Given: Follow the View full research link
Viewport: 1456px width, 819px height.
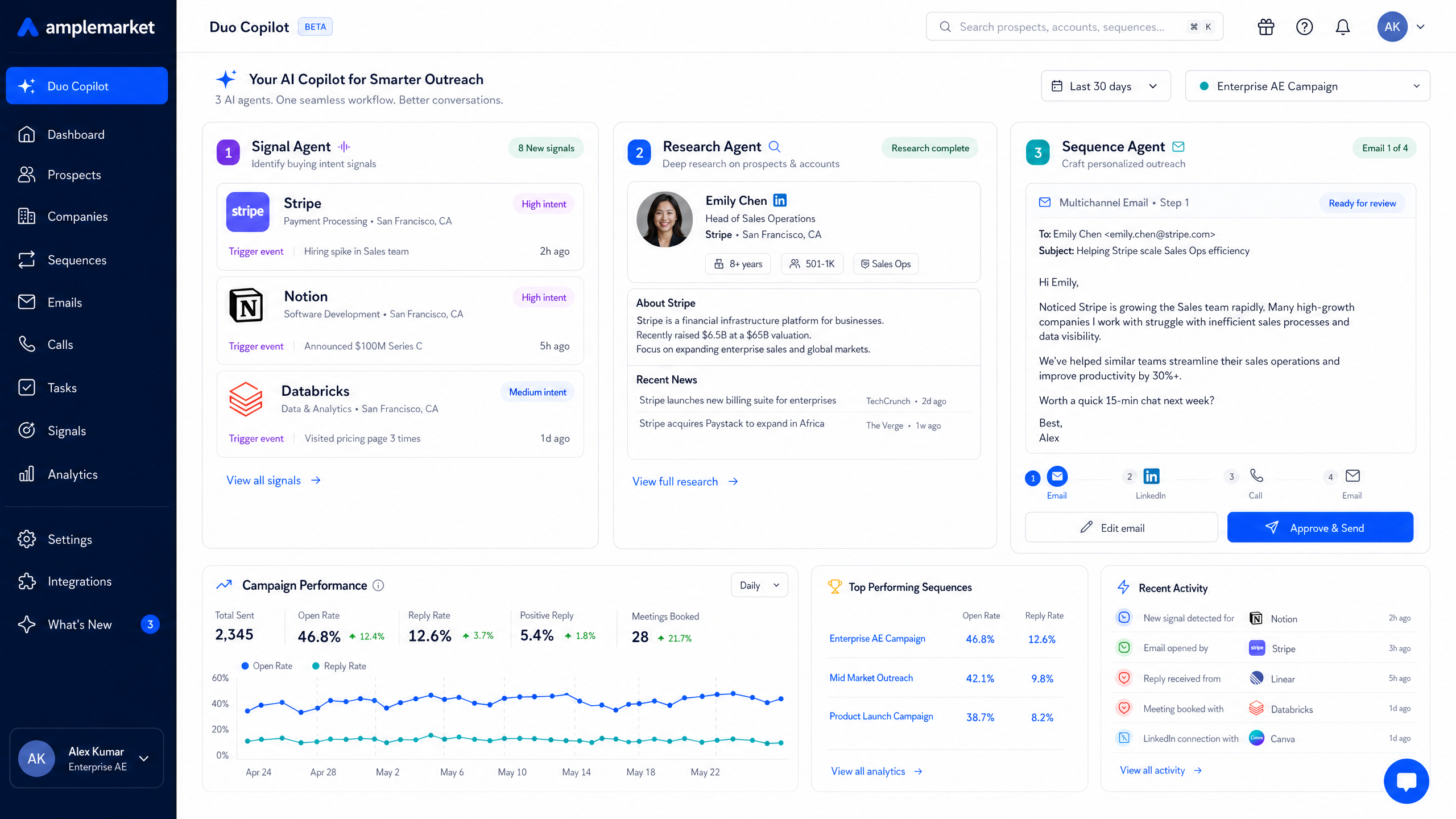Looking at the screenshot, I should pyautogui.click(x=685, y=482).
